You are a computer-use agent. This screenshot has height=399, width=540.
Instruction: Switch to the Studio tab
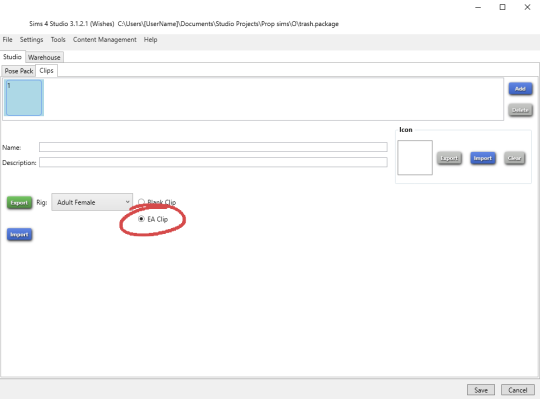click(12, 57)
